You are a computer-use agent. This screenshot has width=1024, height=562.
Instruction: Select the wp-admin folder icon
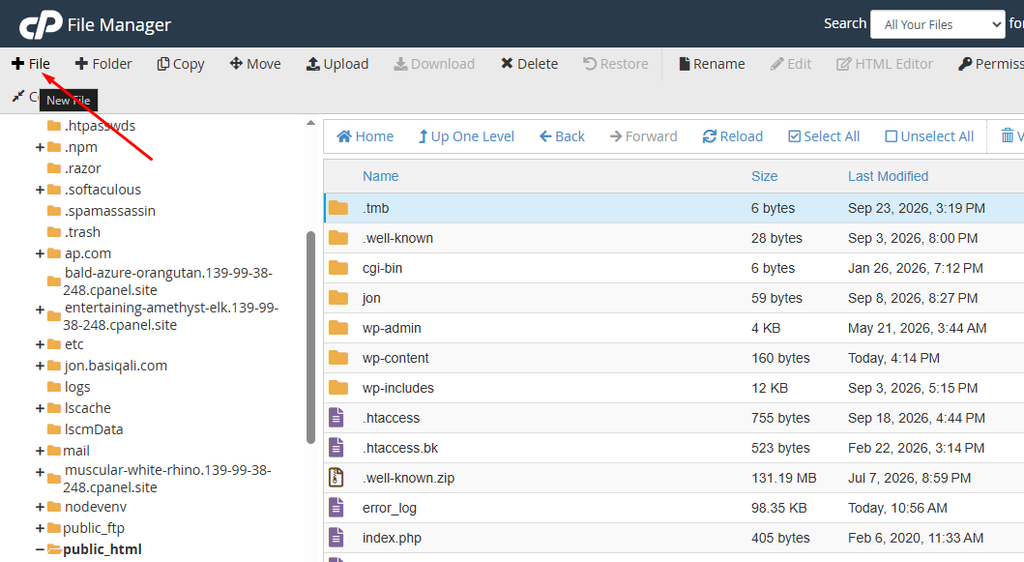click(x=338, y=328)
